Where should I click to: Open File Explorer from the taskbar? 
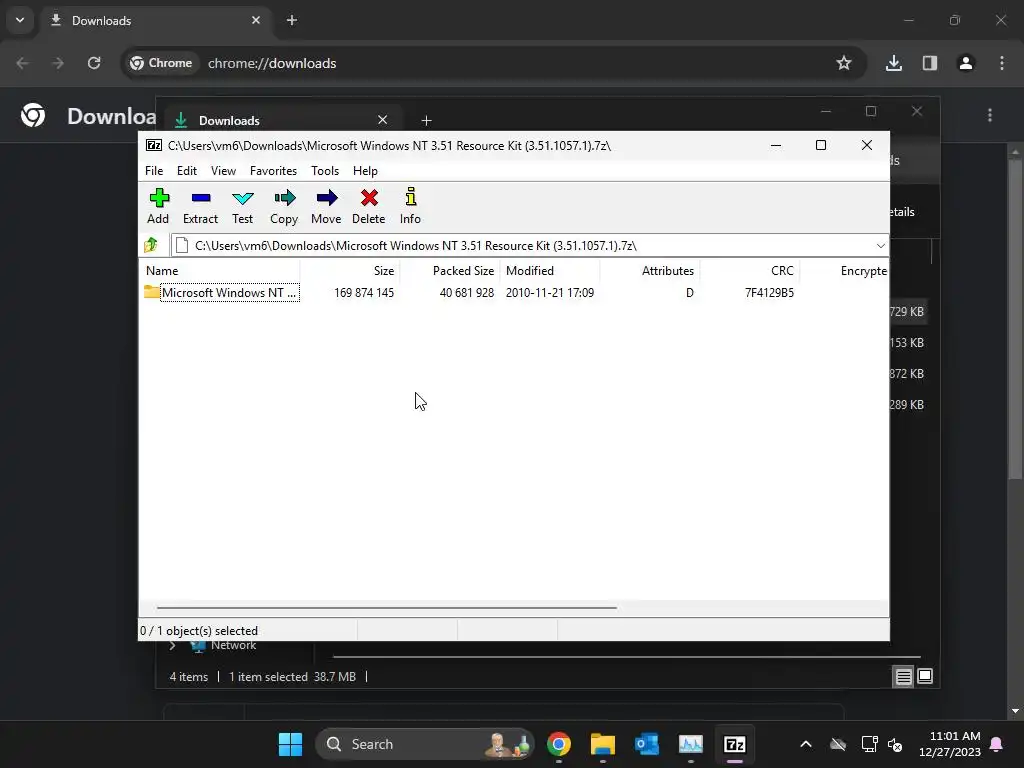tap(603, 744)
